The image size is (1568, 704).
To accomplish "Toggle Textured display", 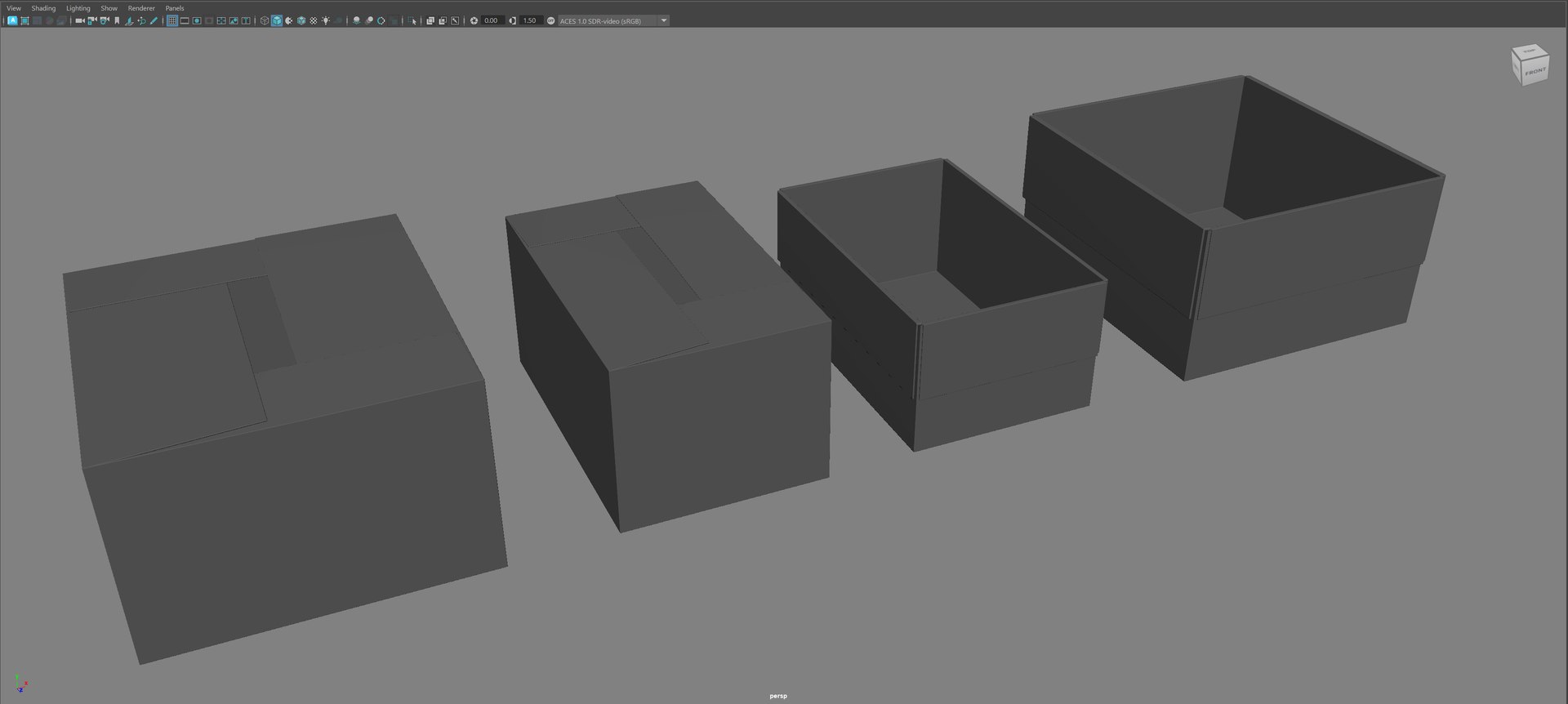I will click(313, 20).
